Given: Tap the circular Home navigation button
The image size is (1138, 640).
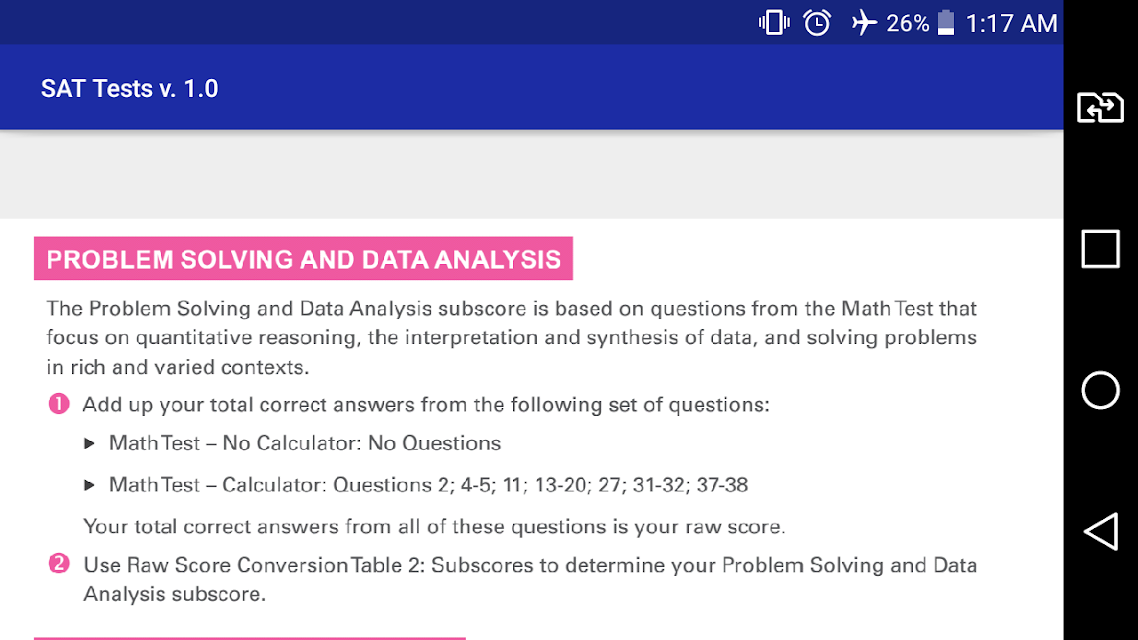Looking at the screenshot, I should 1100,390.
